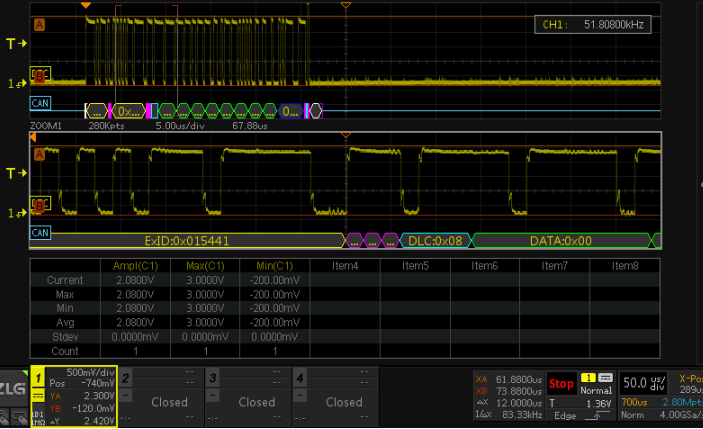Viewport: 703px width, 429px height.
Task: Select the Min(C1) measurement column header
Action: (275, 266)
